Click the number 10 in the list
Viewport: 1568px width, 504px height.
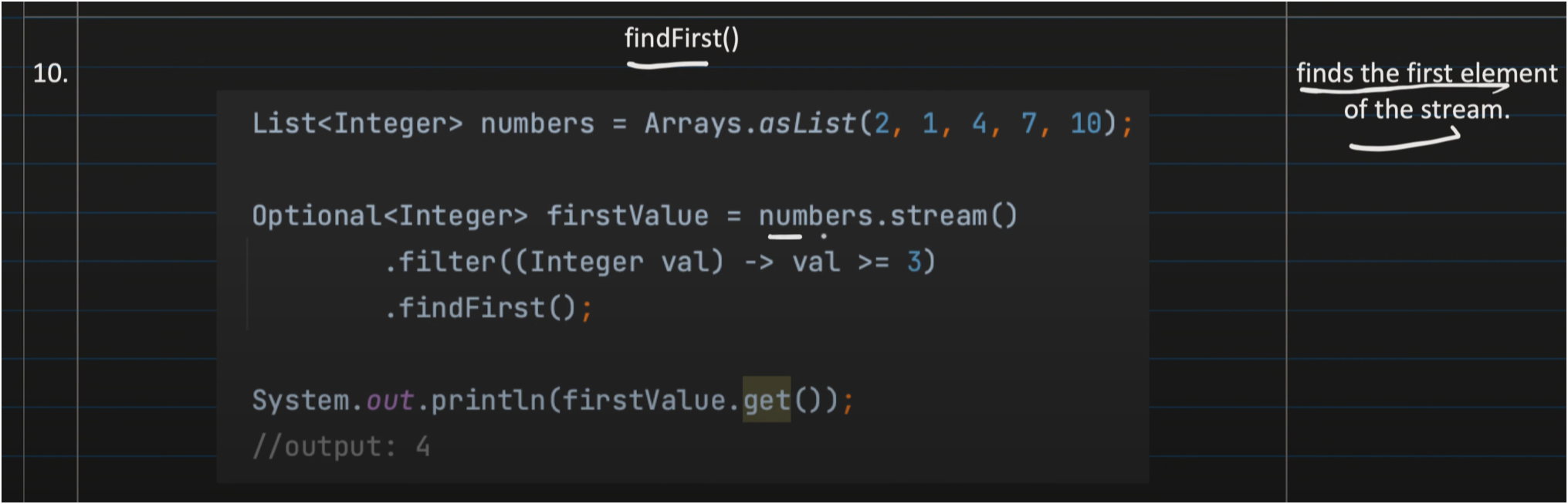(1085, 123)
